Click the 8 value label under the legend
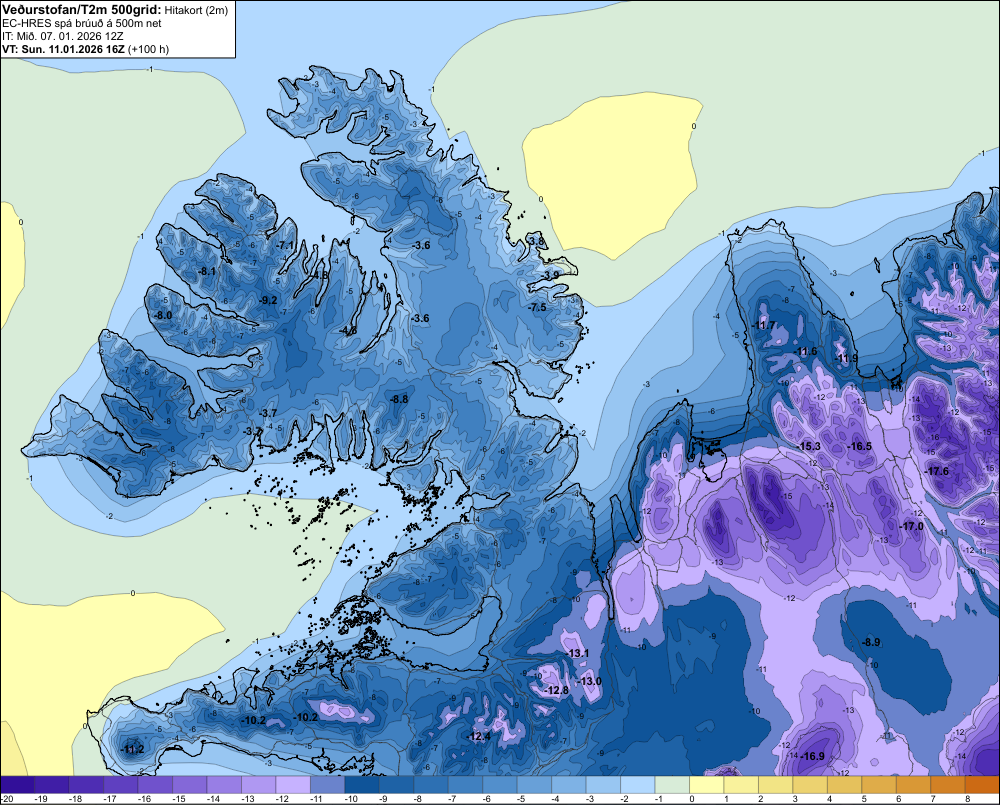1000x805 pixels. [x=967, y=799]
